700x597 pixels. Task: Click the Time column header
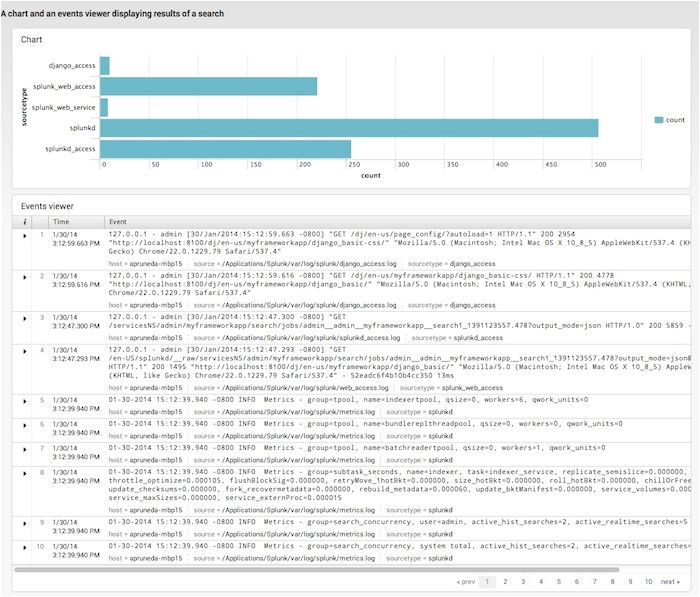coord(61,222)
